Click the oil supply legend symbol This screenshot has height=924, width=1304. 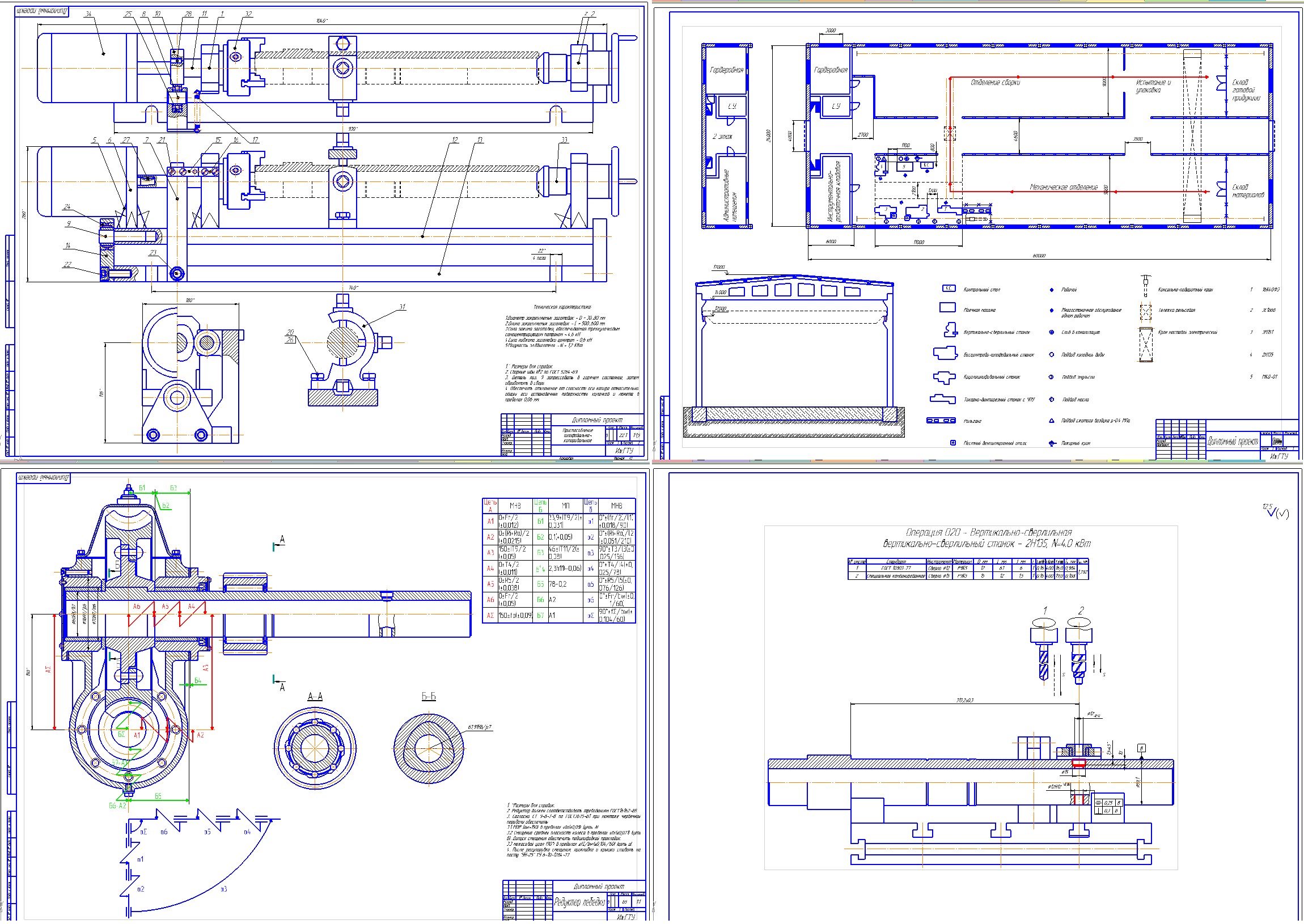pos(1051,399)
